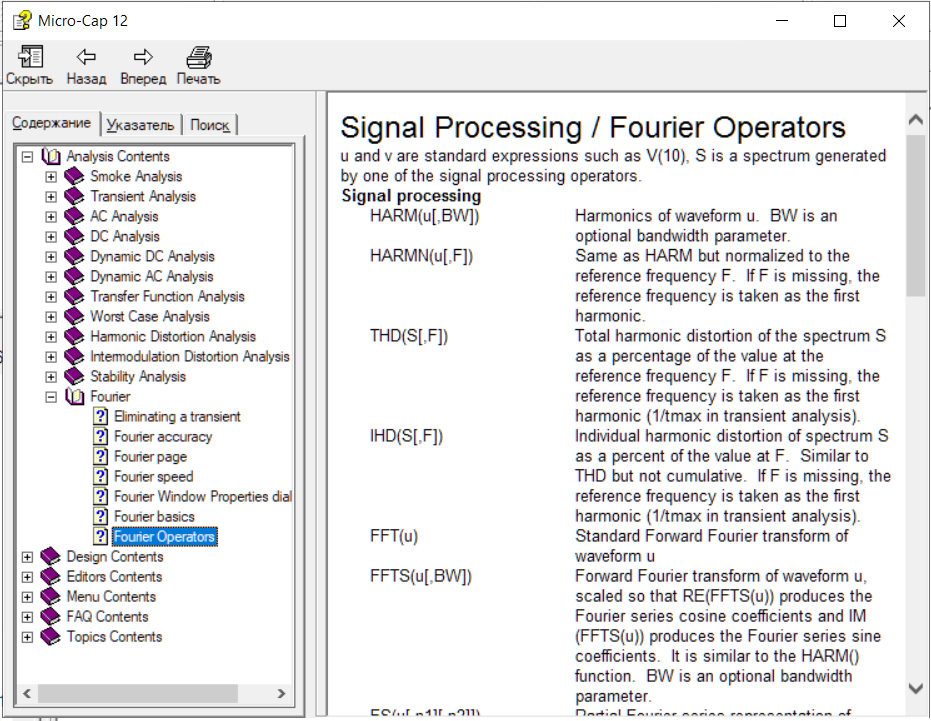Click the Signal processing subheading
This screenshot has height=721, width=931.
tap(411, 196)
